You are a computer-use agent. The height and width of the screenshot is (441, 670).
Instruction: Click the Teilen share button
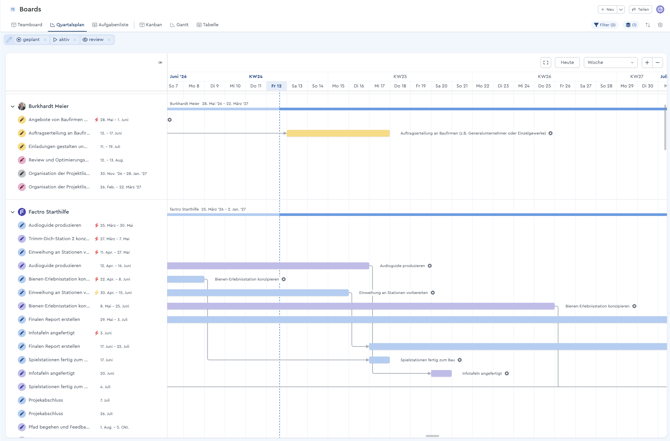click(640, 9)
